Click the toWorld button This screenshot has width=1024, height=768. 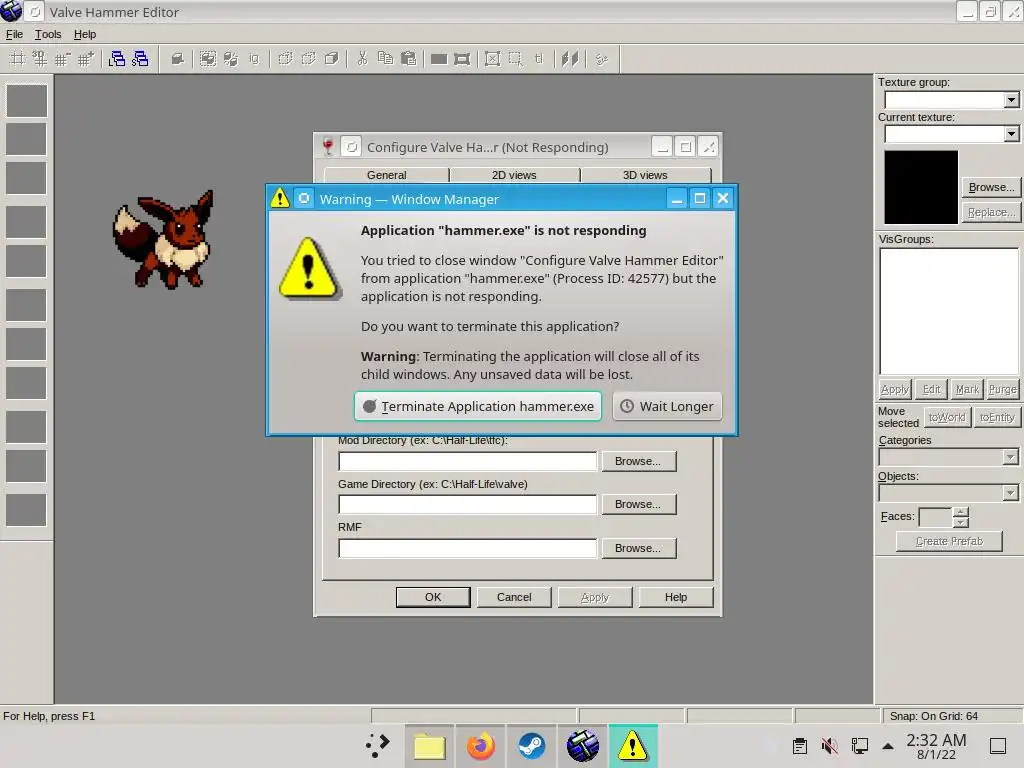click(x=946, y=417)
